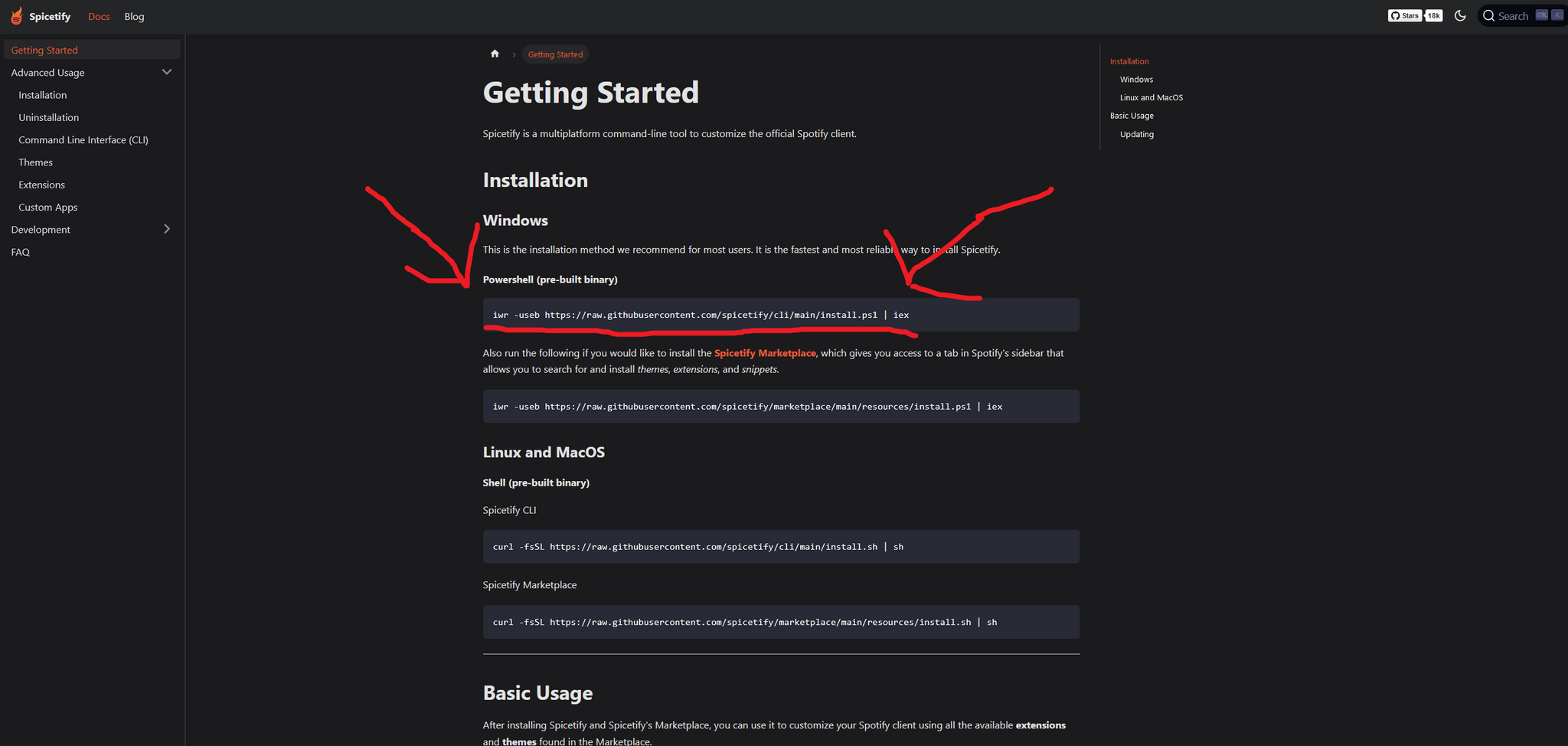Click the Getting Started breadcrumb chip
Viewport: 1568px width, 746px height.
[555, 54]
